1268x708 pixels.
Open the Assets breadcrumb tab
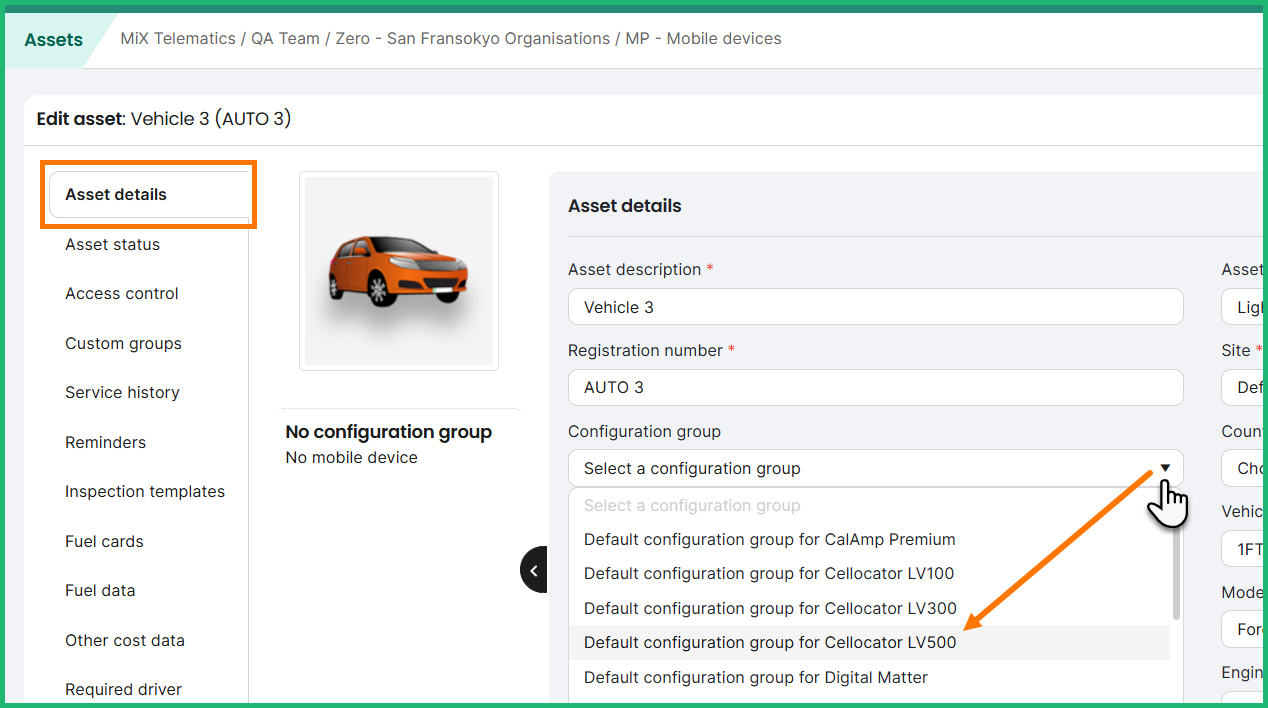click(x=54, y=40)
